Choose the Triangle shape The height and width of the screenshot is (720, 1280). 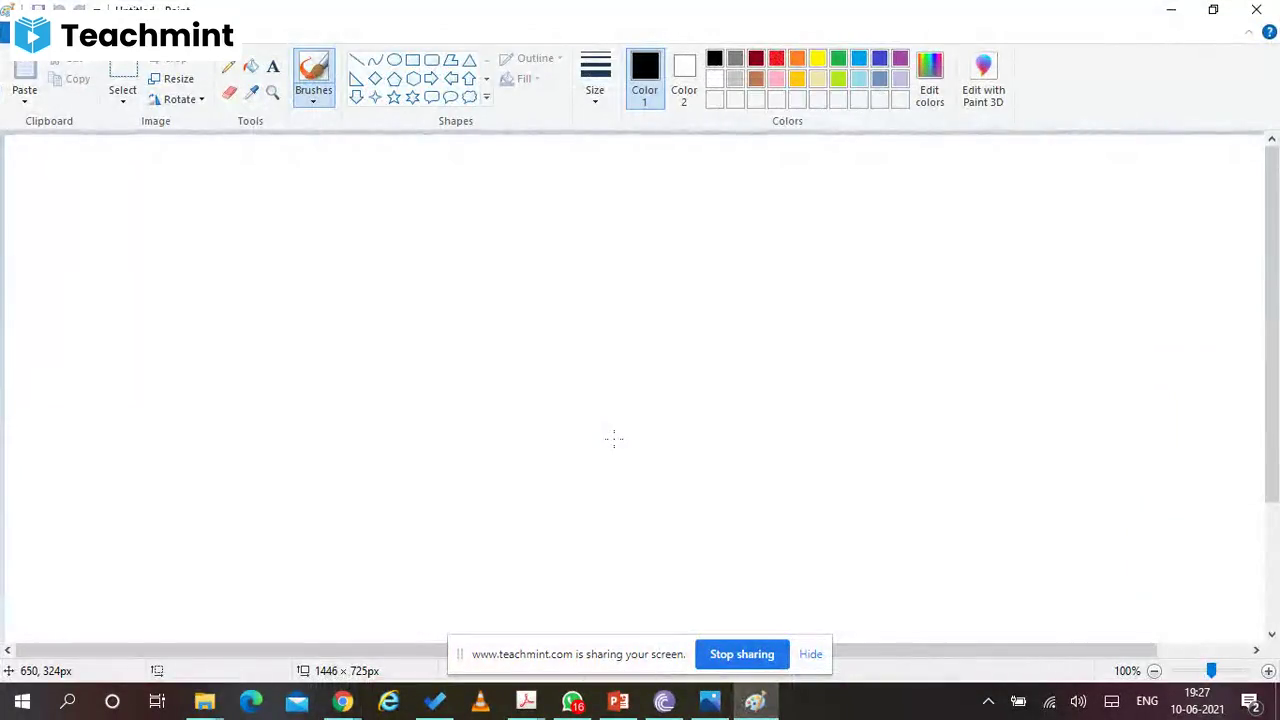(469, 60)
